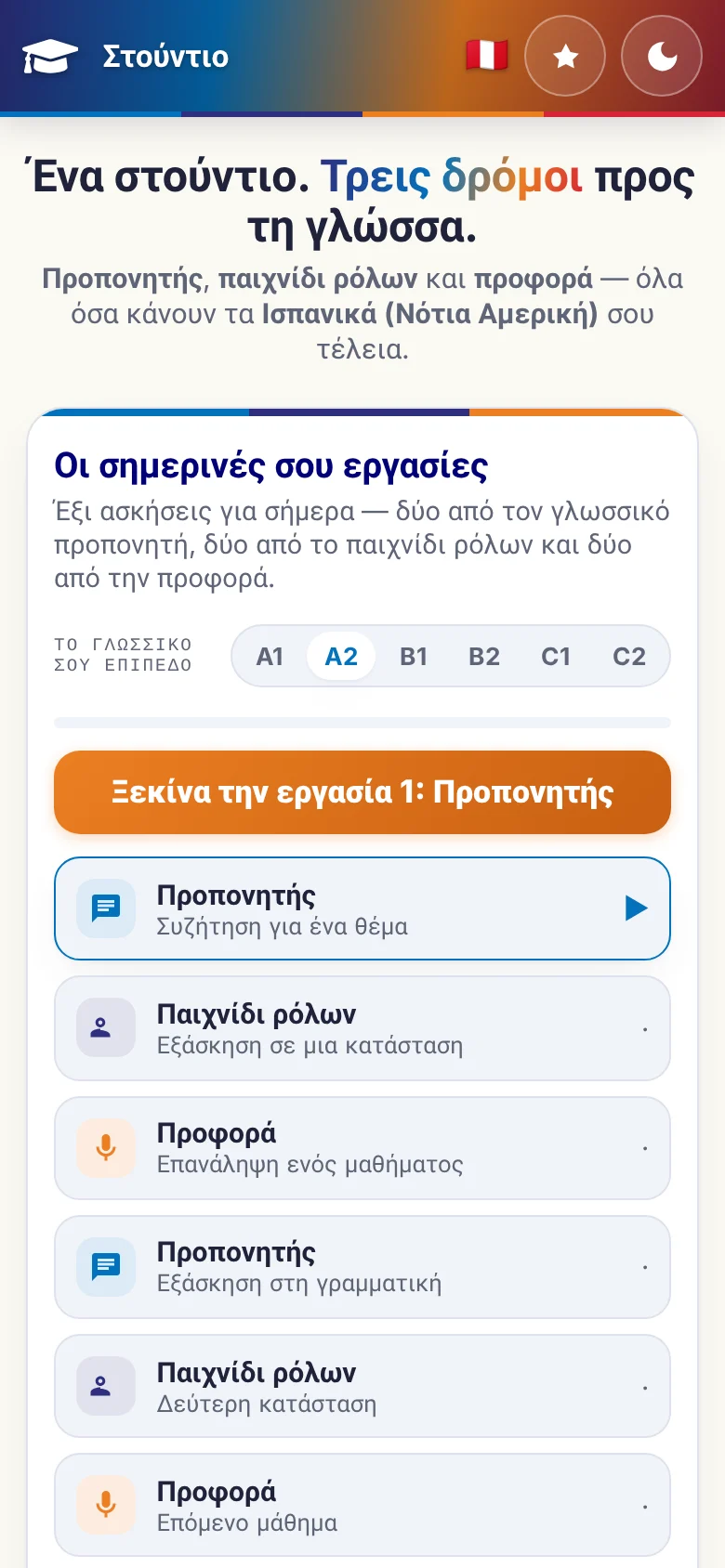Select the B1 language level

[x=414, y=657]
